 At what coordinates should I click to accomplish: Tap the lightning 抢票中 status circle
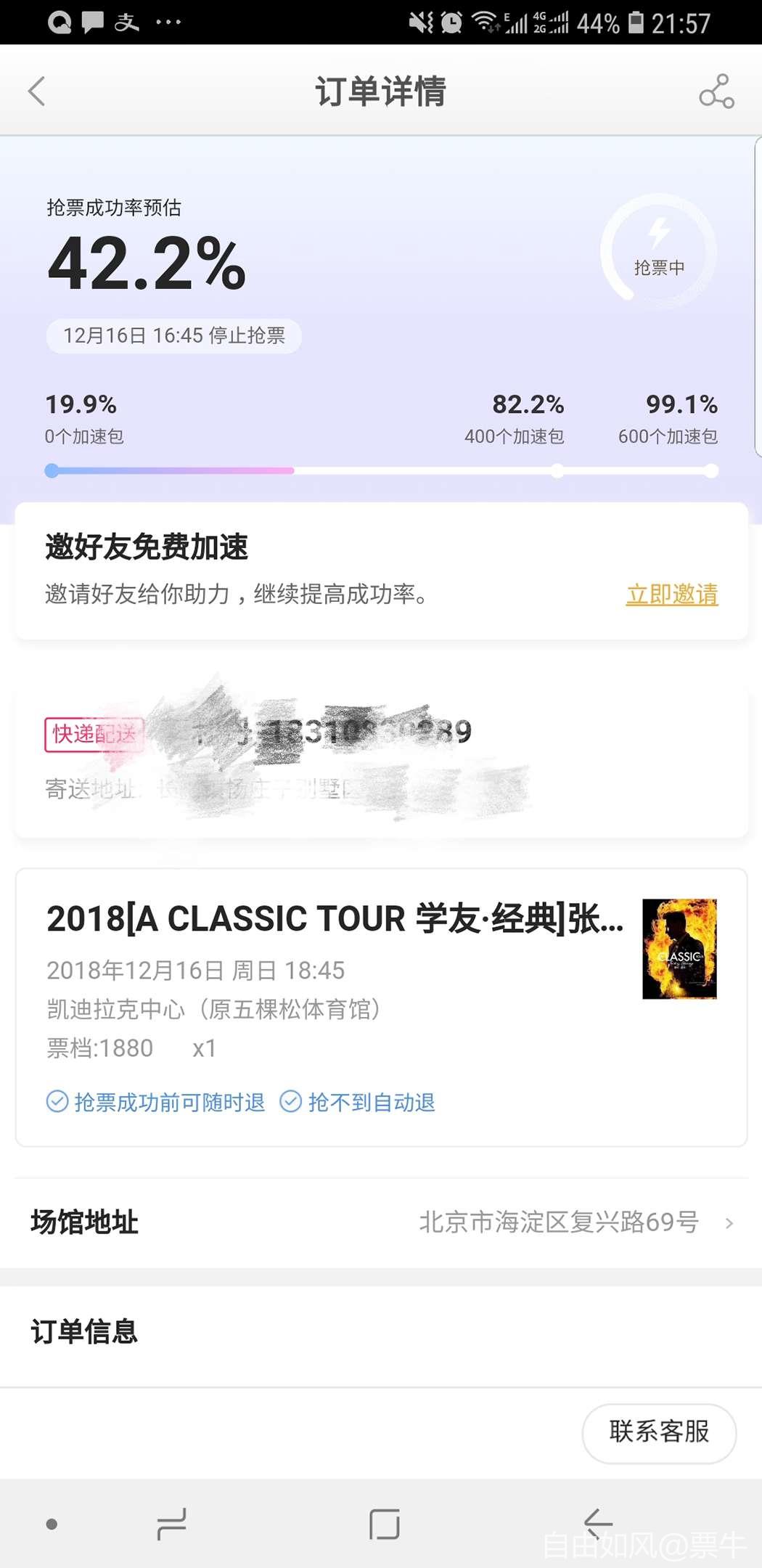(658, 251)
